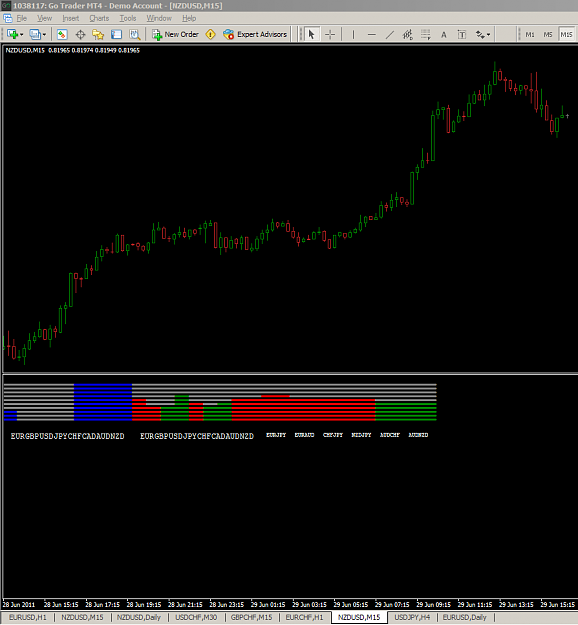Click the blue block in indicator histogram
The height and width of the screenshot is (625, 578).
103,402
